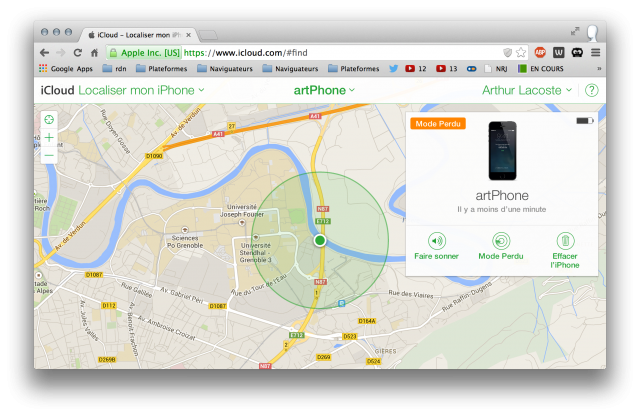Click the mask-shaped extension icon

pos(577,52)
